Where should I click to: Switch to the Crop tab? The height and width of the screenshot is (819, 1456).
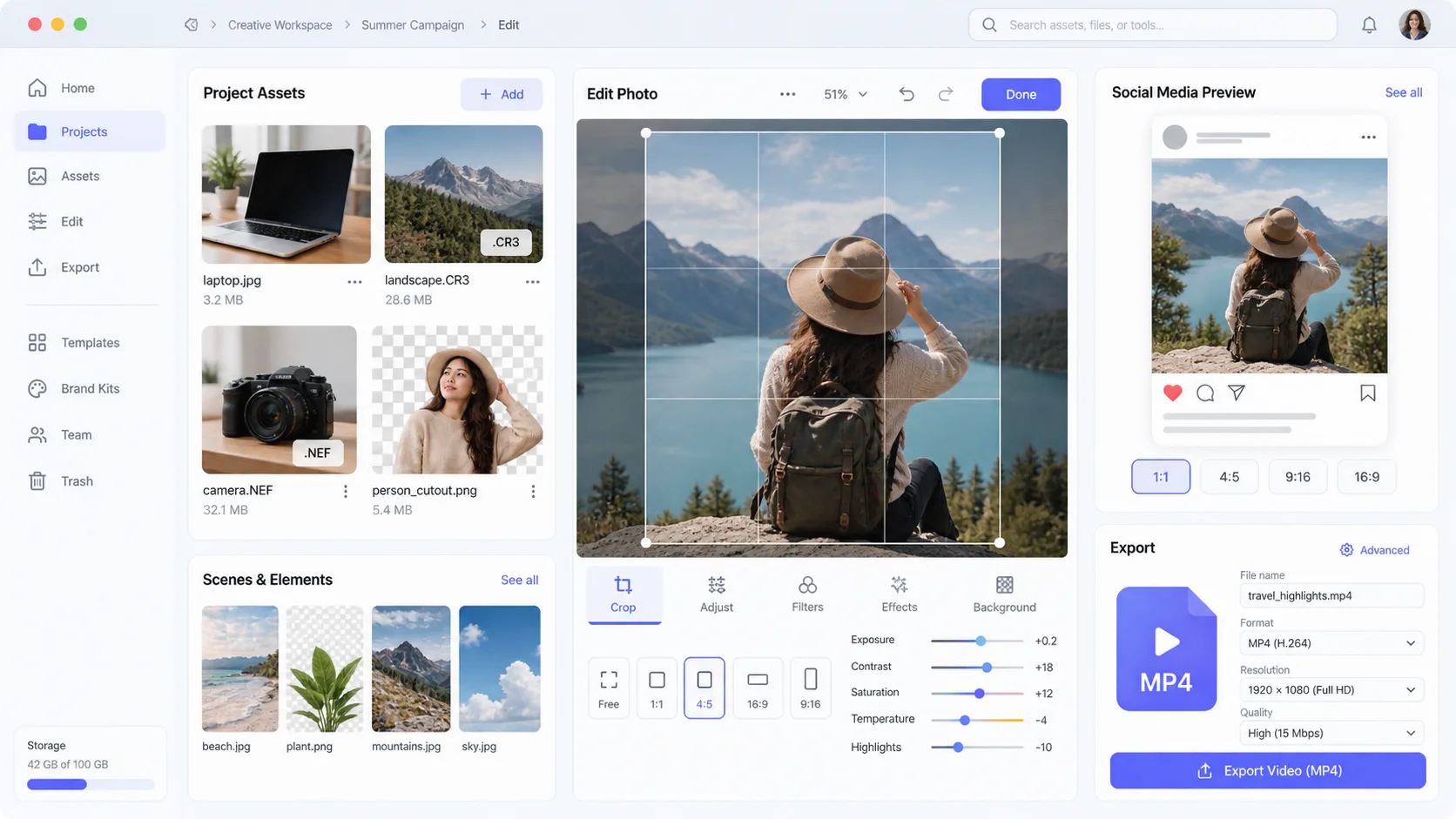coord(624,594)
